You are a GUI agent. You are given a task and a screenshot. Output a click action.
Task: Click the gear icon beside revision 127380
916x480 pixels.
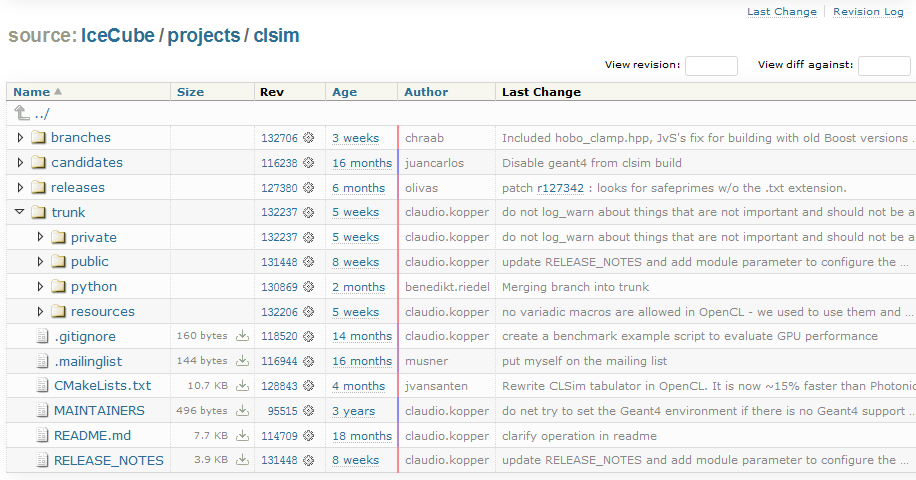(x=309, y=188)
